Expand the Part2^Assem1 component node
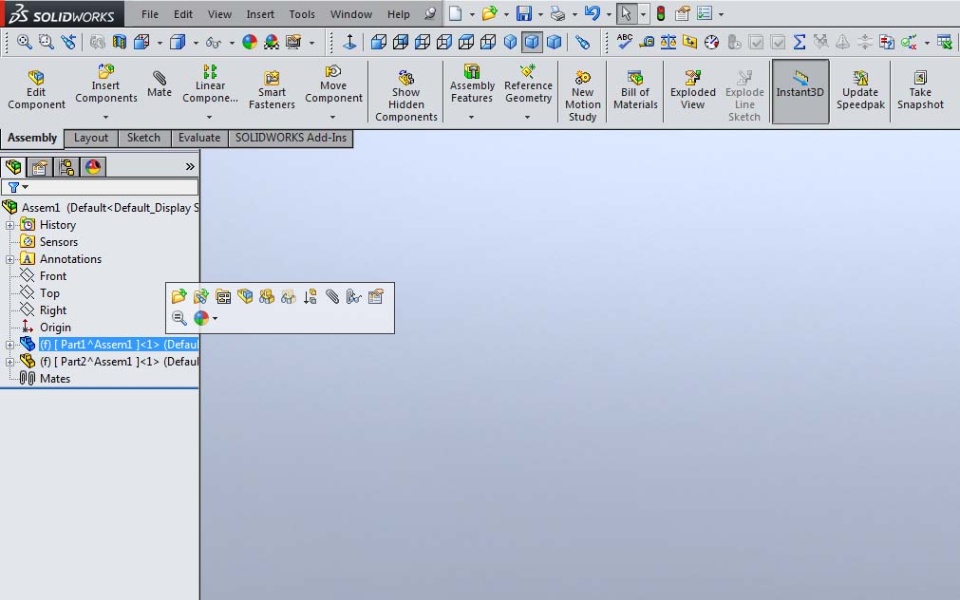 click(10, 362)
